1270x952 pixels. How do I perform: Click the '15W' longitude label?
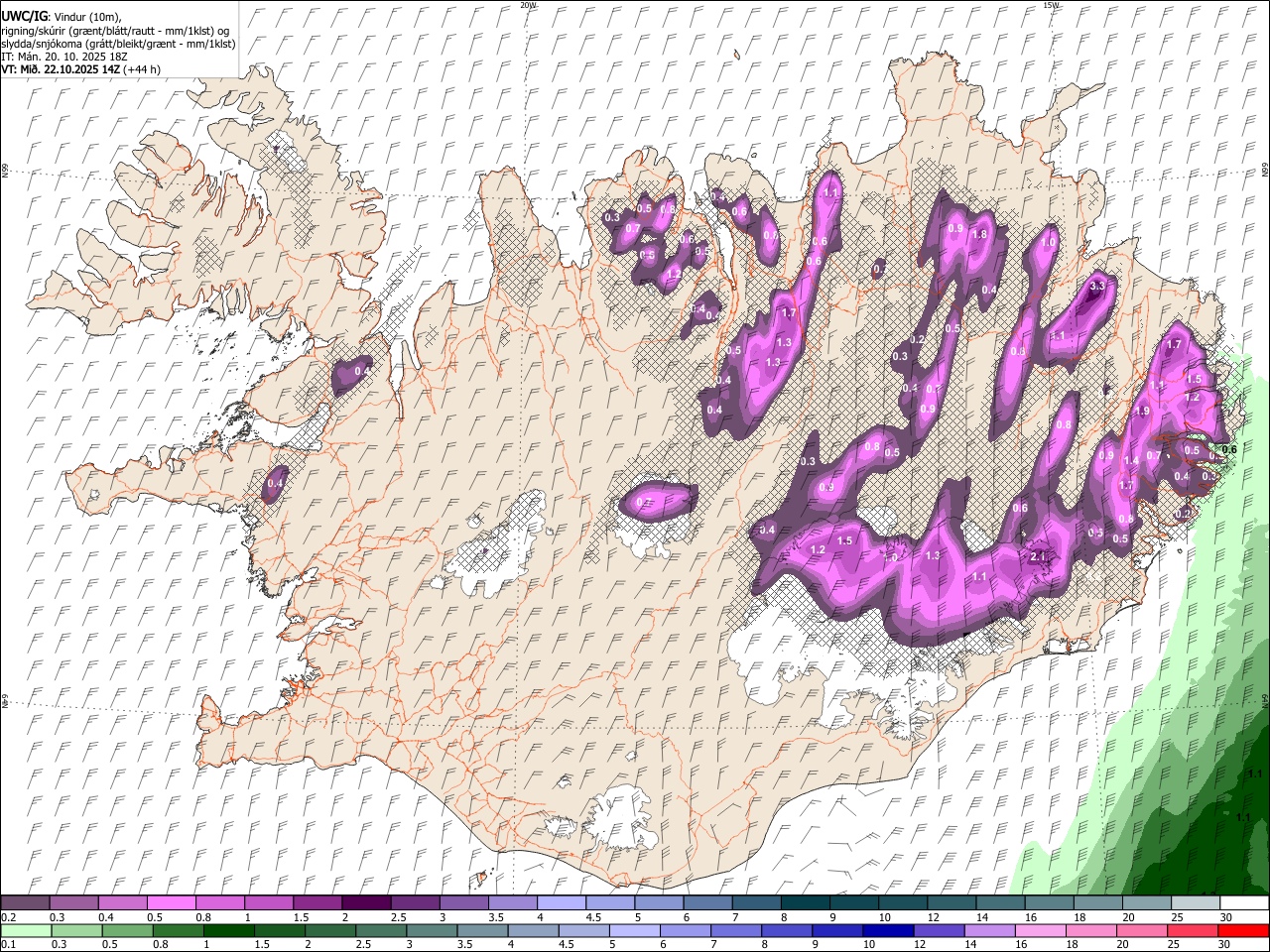pyautogui.click(x=1051, y=5)
